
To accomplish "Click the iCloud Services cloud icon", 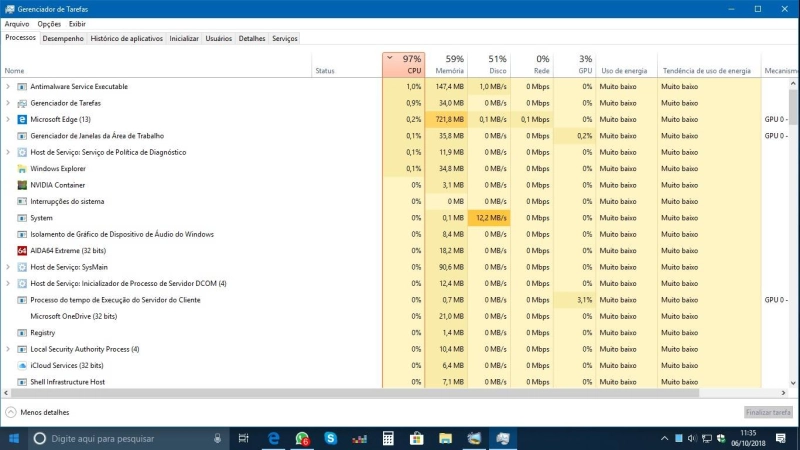I will [x=22, y=365].
